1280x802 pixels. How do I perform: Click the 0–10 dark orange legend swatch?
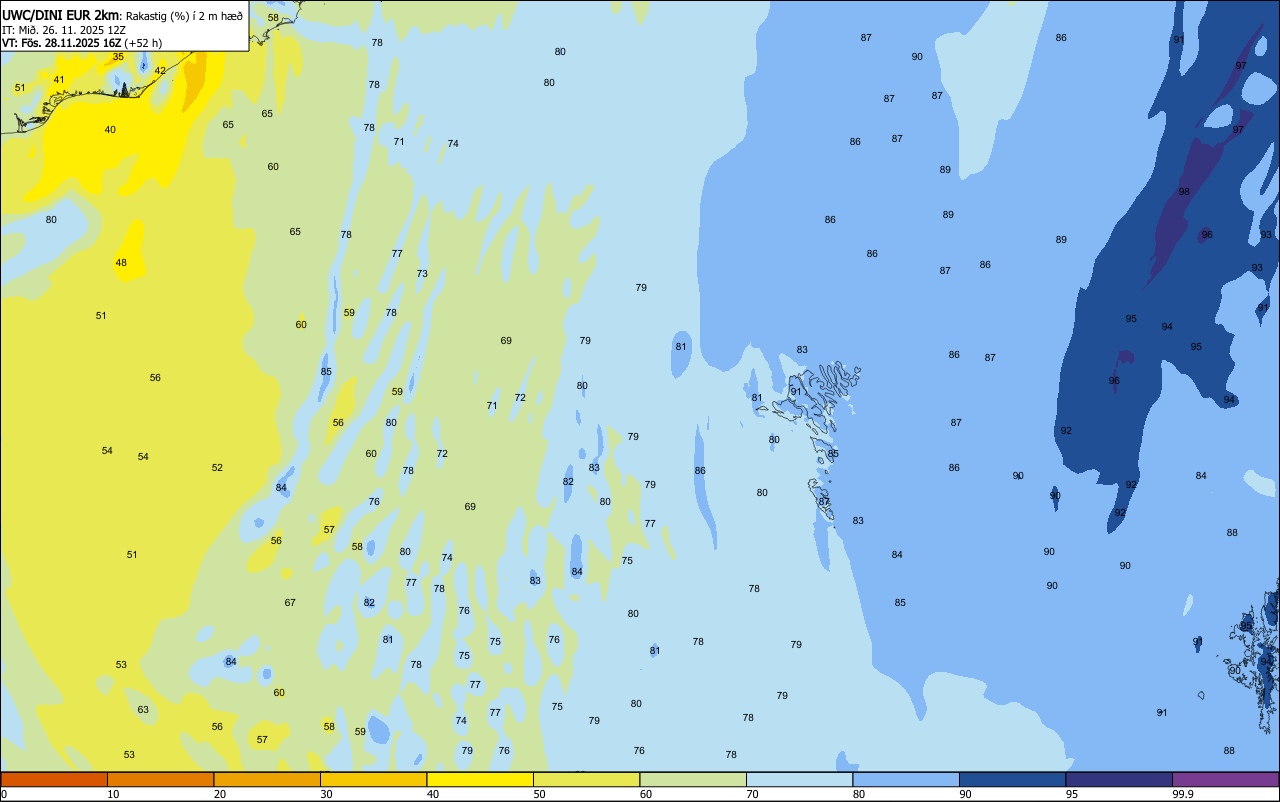54,779
